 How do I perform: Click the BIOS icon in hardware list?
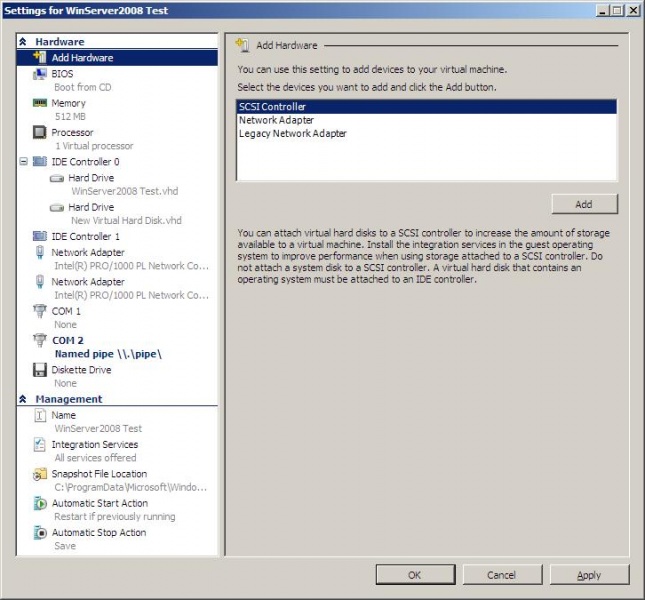[40, 74]
